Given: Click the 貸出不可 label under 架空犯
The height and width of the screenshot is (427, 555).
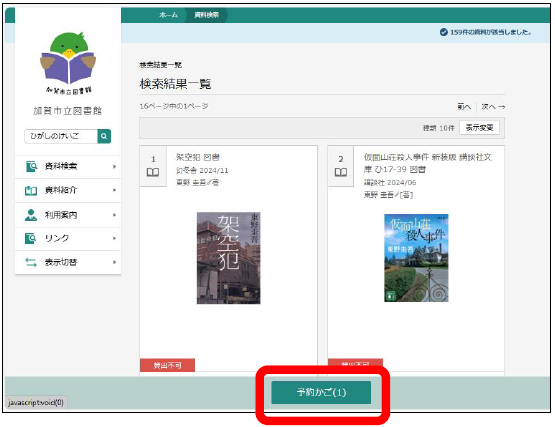Looking at the screenshot, I should (x=167, y=365).
